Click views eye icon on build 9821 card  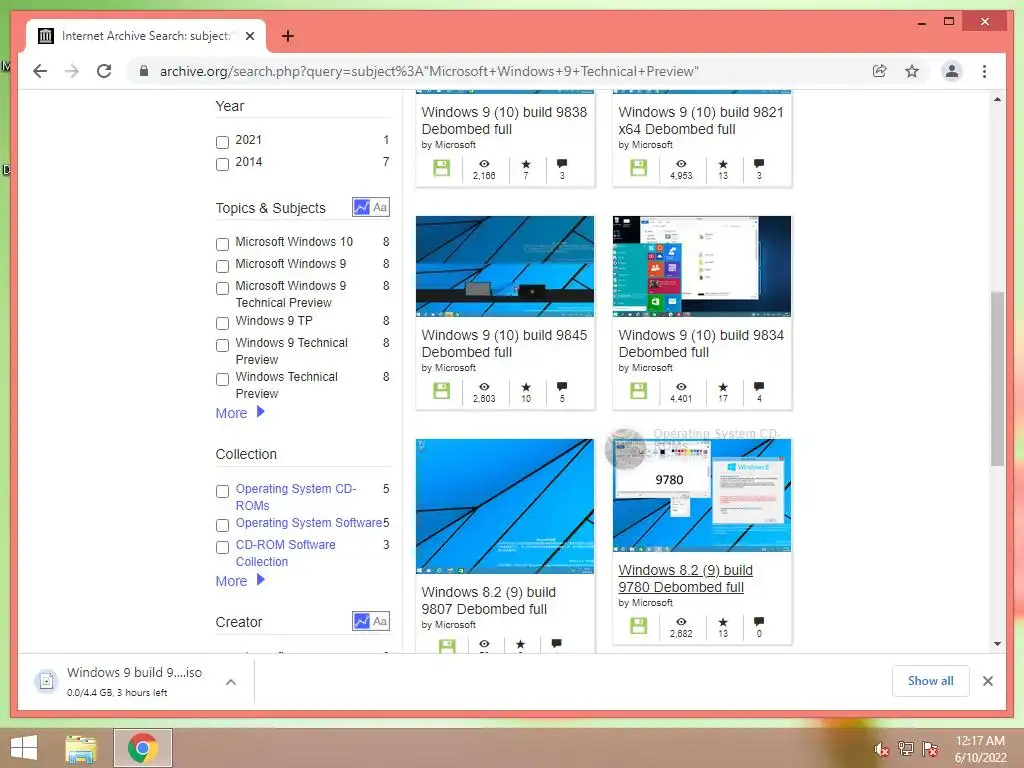click(x=681, y=164)
